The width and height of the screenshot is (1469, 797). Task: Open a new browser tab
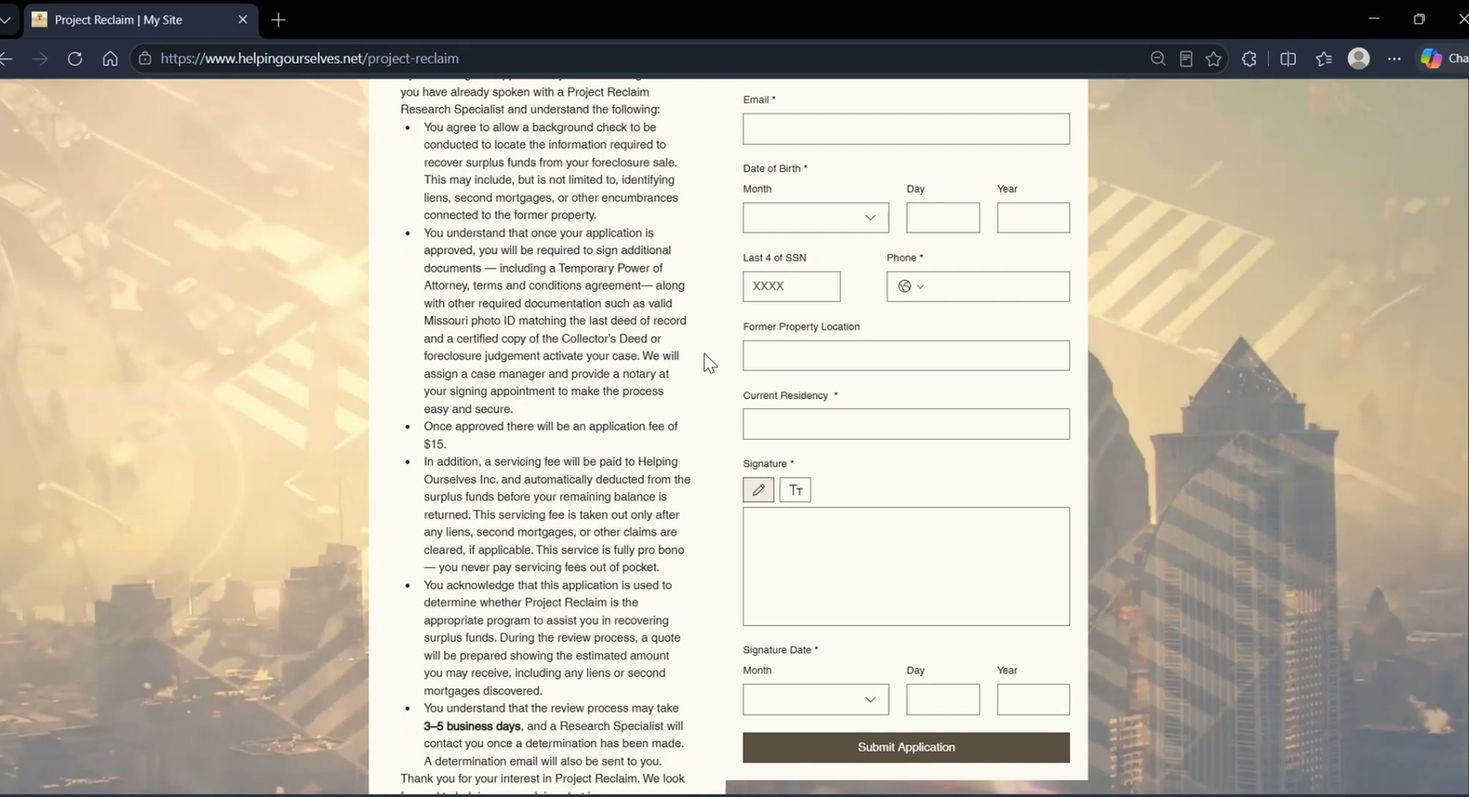pos(278,20)
